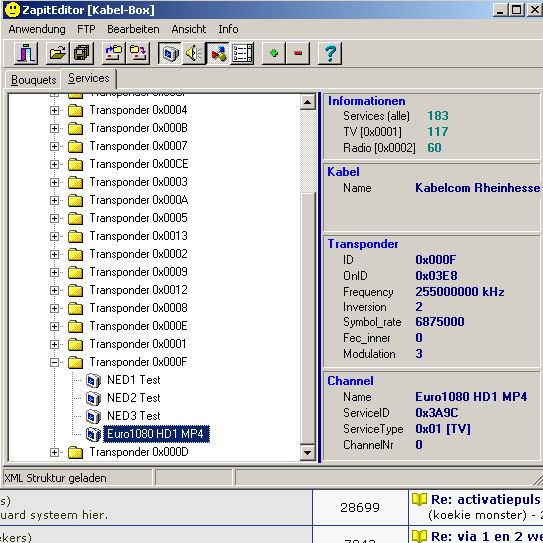543x543 pixels.
Task: Click the book icon beside Re: activatiepuls
Action: (419, 500)
